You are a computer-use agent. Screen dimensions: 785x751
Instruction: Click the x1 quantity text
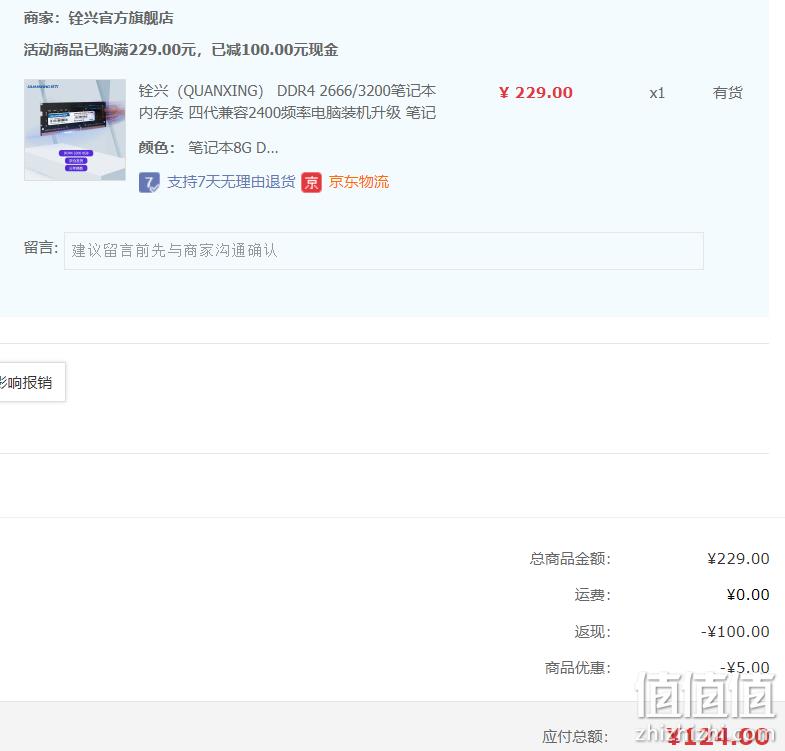click(x=657, y=93)
